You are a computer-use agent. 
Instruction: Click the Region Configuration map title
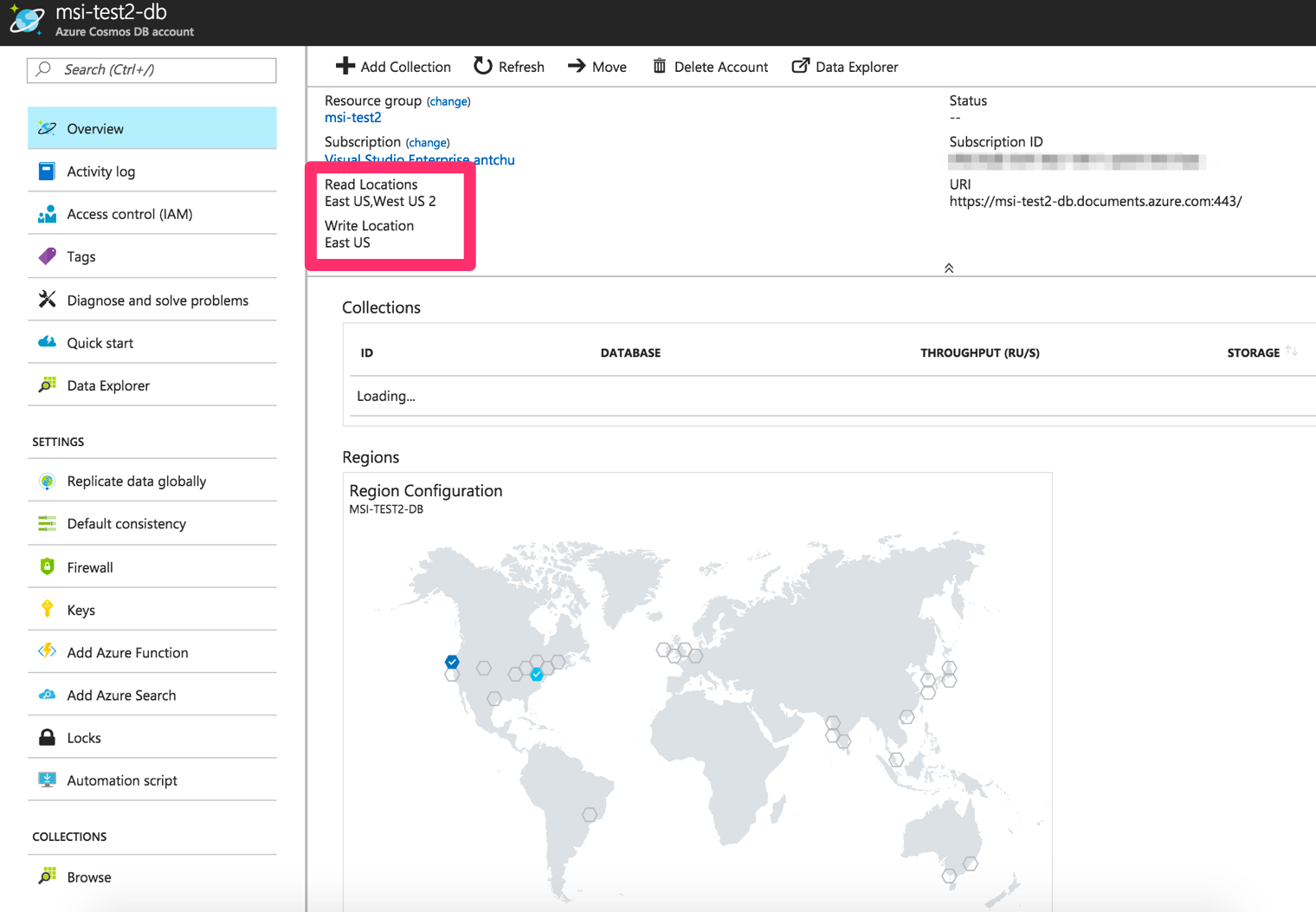[425, 490]
